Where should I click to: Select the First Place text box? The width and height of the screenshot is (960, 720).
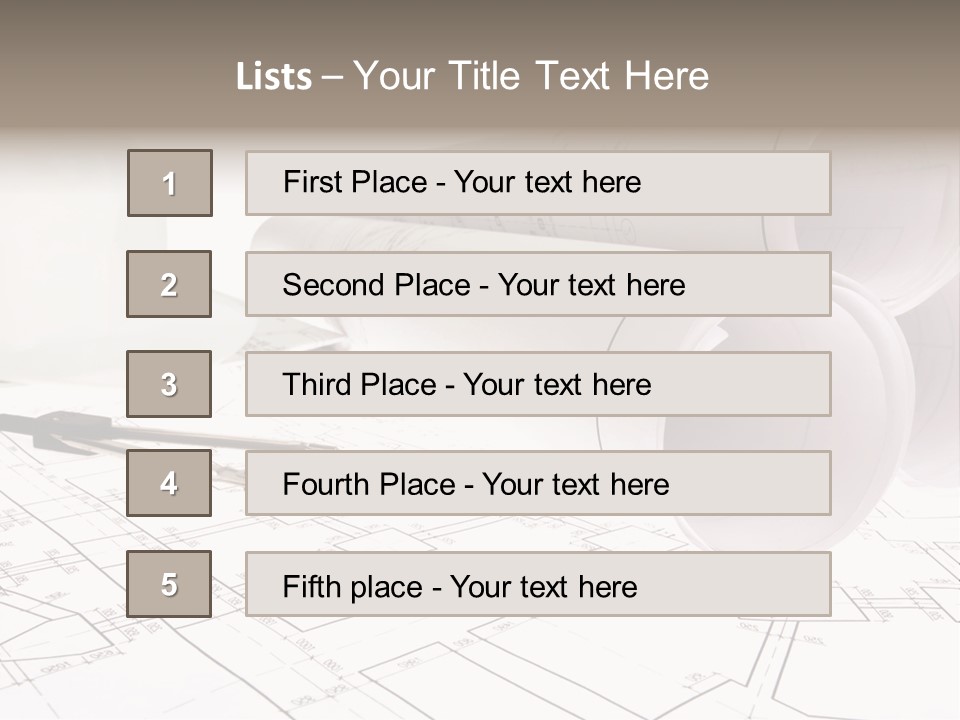(x=538, y=183)
